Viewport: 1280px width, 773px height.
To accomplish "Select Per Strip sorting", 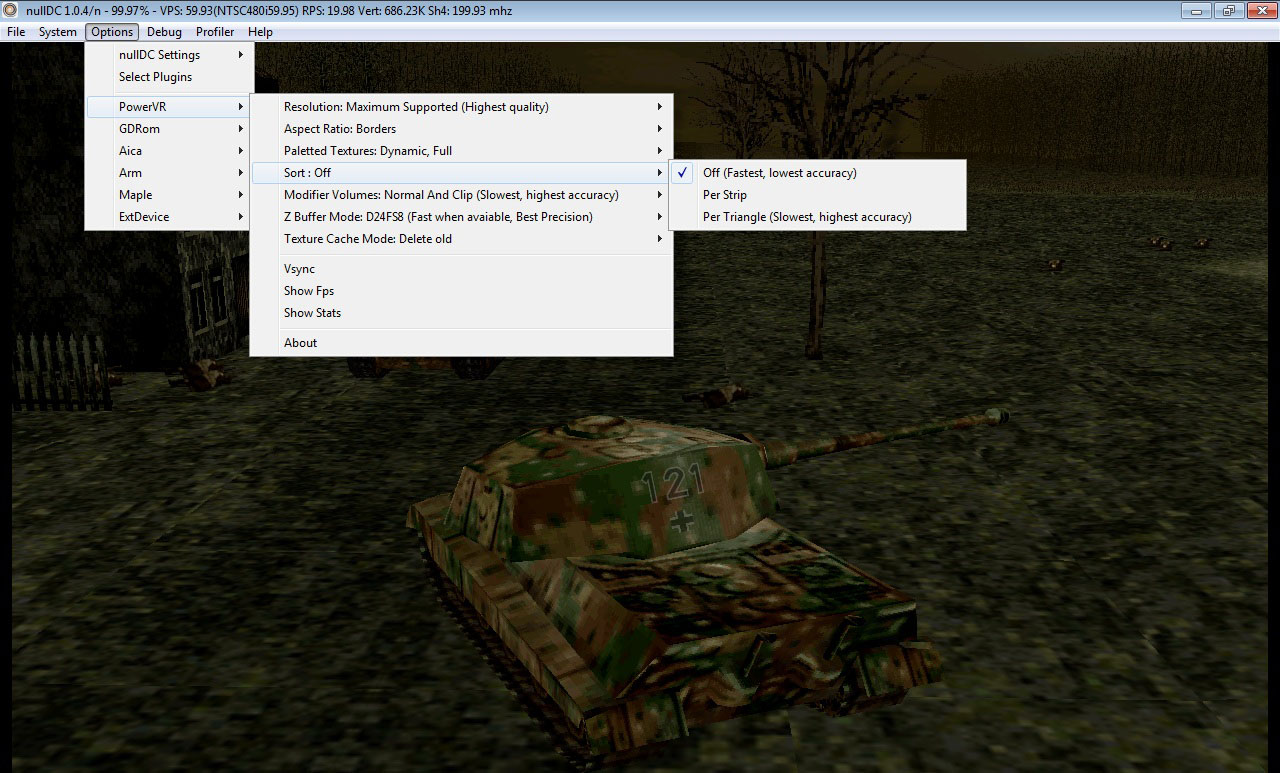I will pos(818,195).
